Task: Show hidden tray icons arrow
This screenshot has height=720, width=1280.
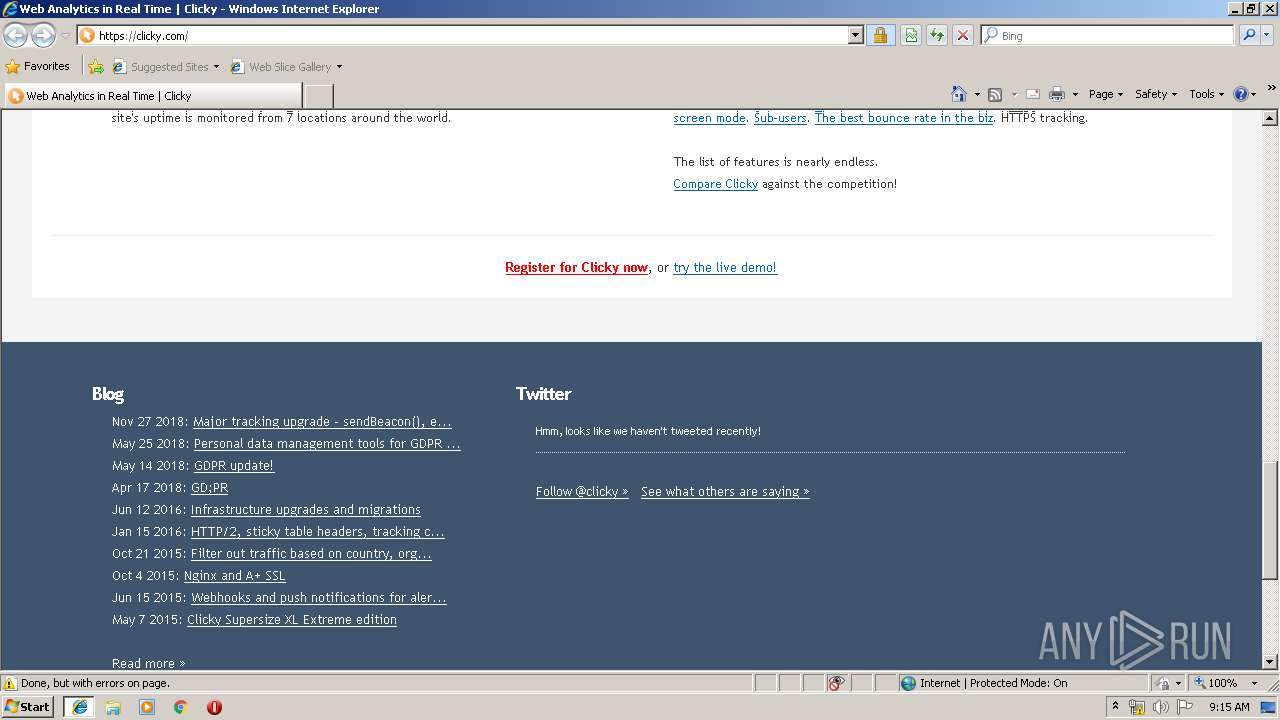Action: (1115, 707)
